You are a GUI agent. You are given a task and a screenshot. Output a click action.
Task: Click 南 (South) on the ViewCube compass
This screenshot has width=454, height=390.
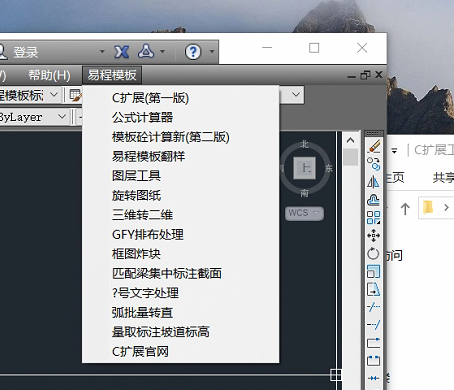tap(304, 193)
